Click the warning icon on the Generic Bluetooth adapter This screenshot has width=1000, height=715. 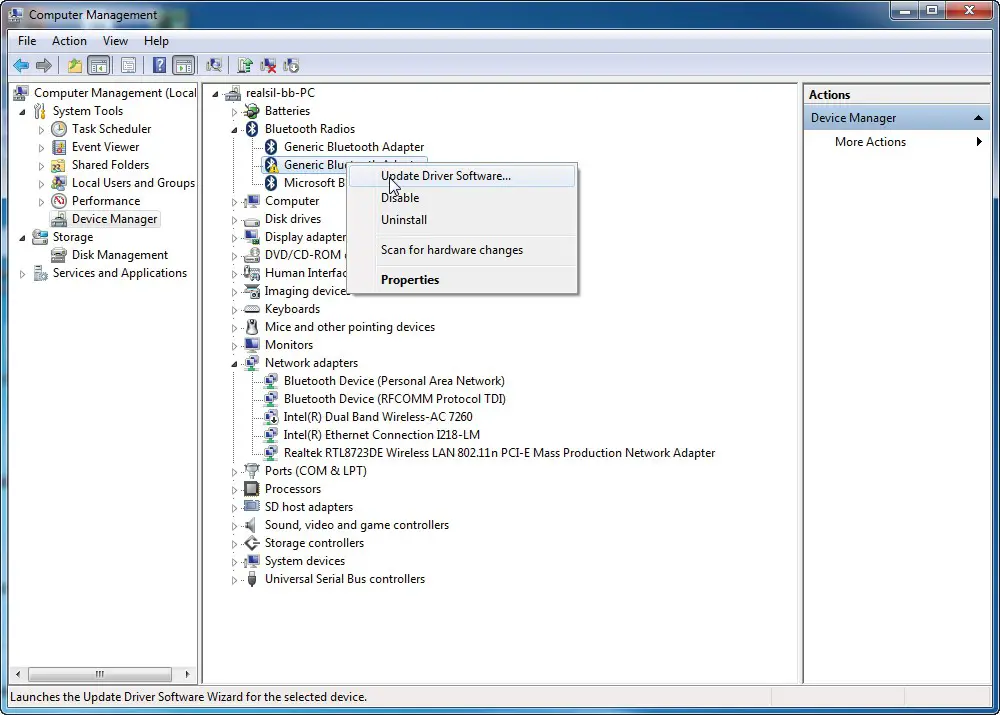tap(271, 165)
